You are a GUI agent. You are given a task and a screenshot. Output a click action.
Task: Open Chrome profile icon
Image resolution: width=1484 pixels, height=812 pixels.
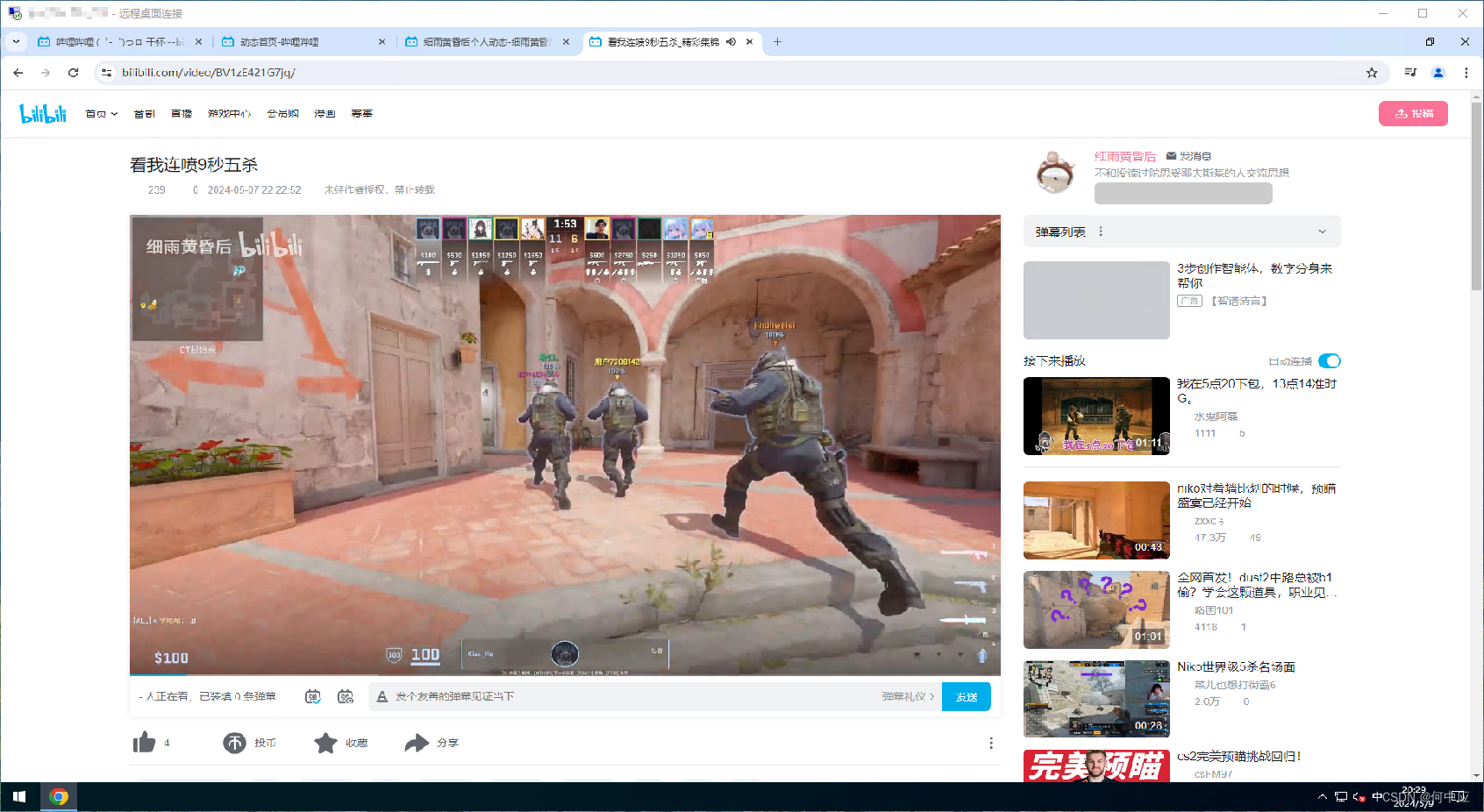[x=1438, y=73]
